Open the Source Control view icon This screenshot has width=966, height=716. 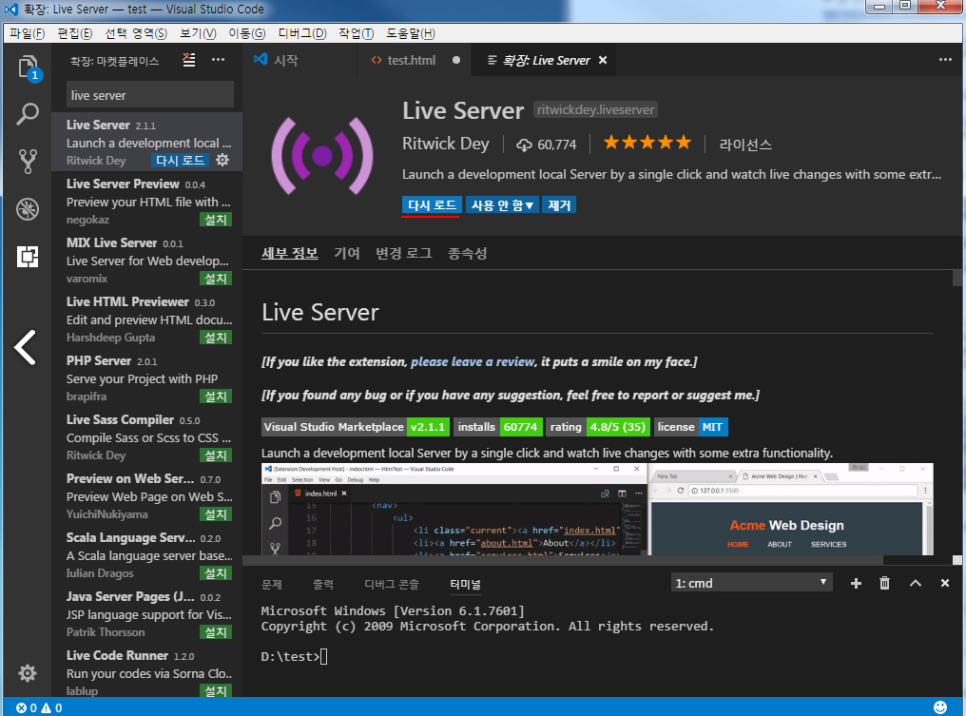click(x=28, y=161)
